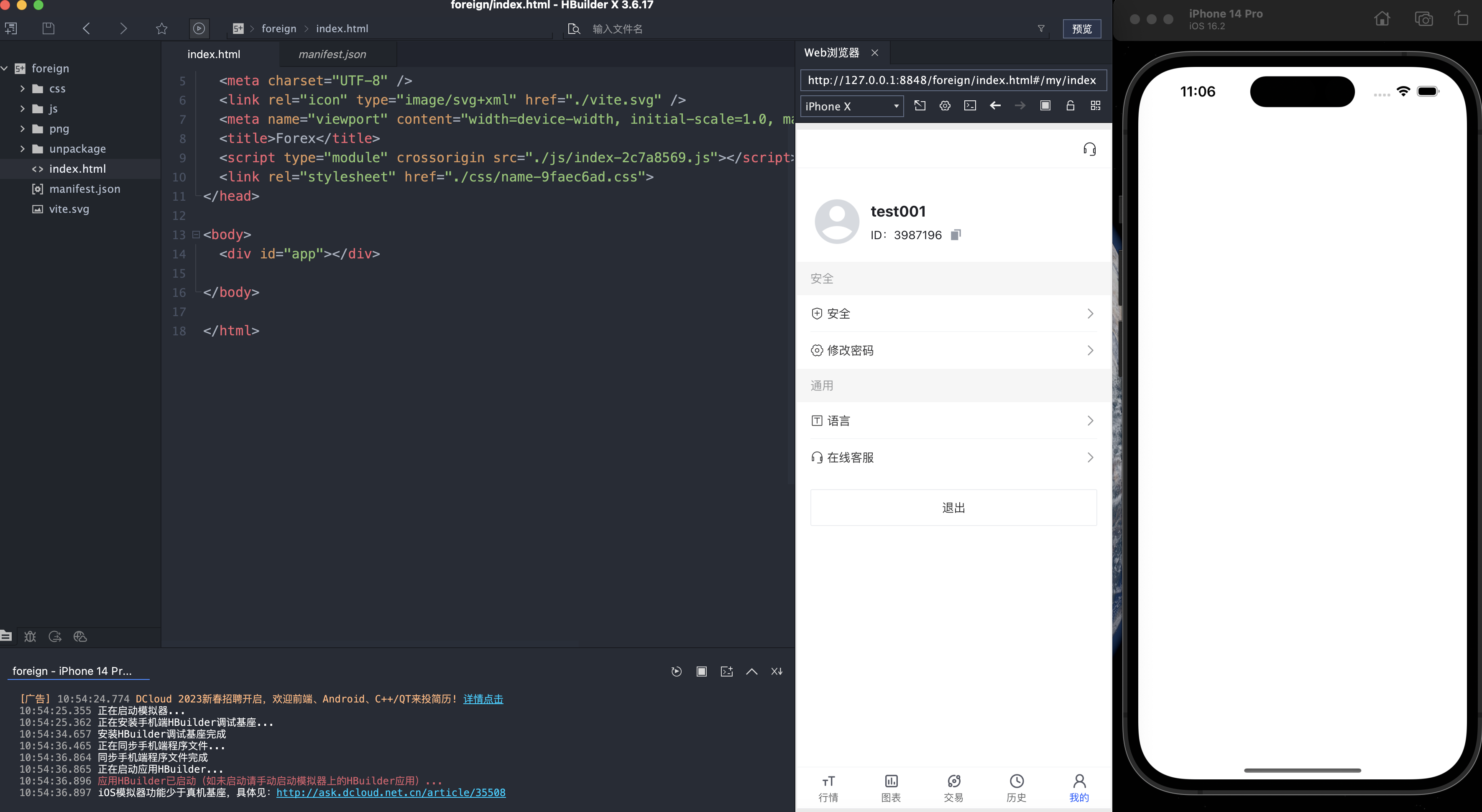Click the preview URL address field
Image resolution: width=1482 pixels, height=812 pixels.
952,80
